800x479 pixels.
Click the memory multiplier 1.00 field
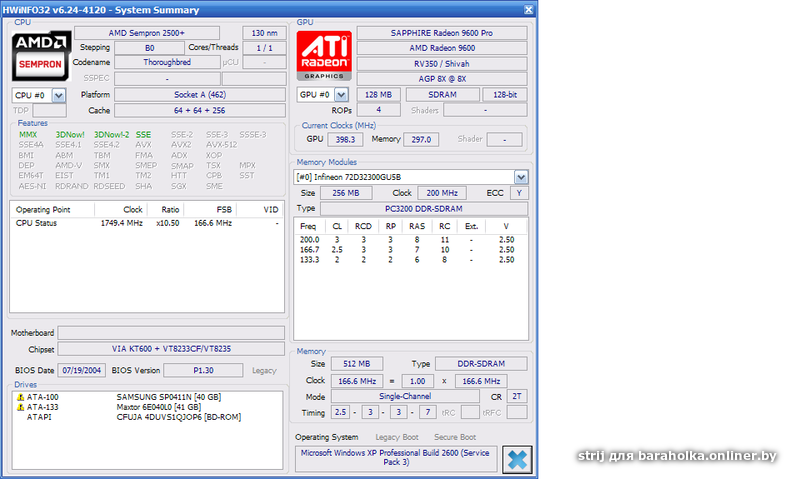[x=417, y=381]
